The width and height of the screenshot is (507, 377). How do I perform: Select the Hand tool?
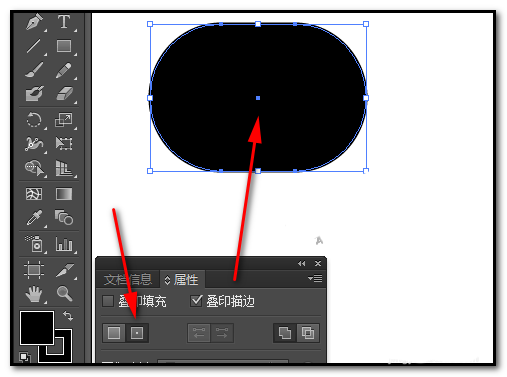[x=34, y=294]
